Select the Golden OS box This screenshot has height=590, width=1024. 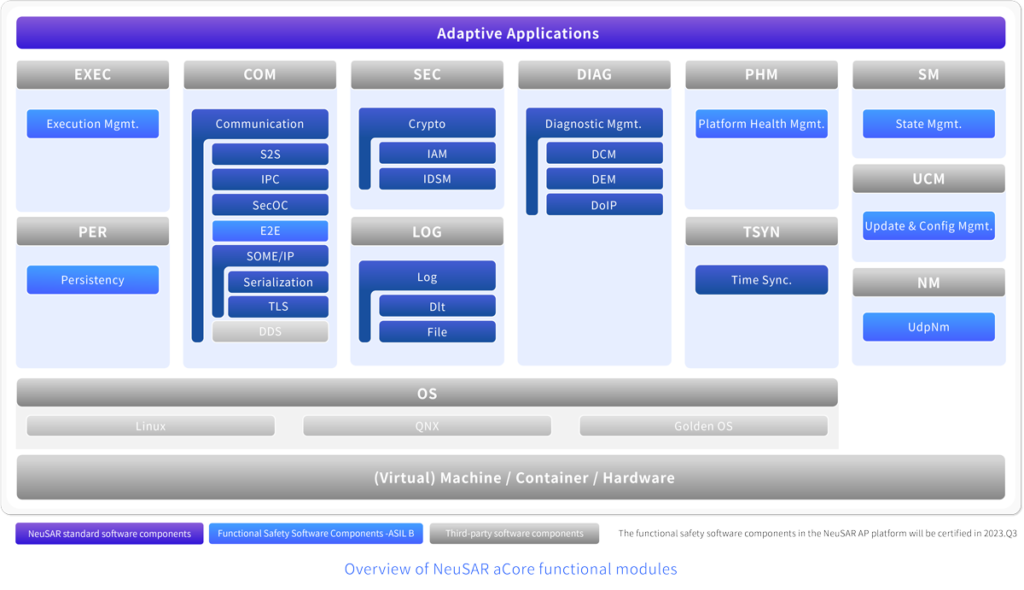click(703, 426)
